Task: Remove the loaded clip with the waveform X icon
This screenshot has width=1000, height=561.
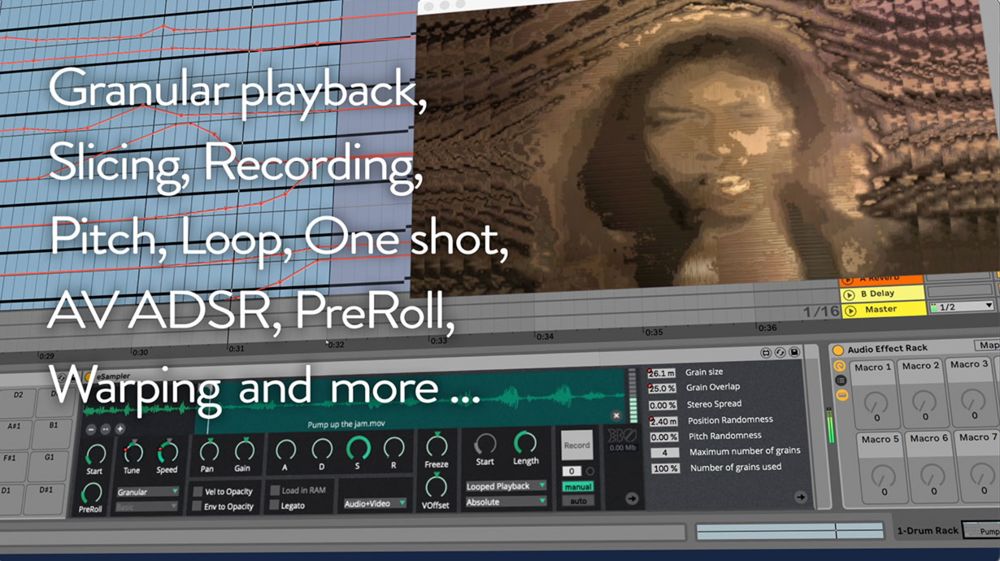Action: 616,416
